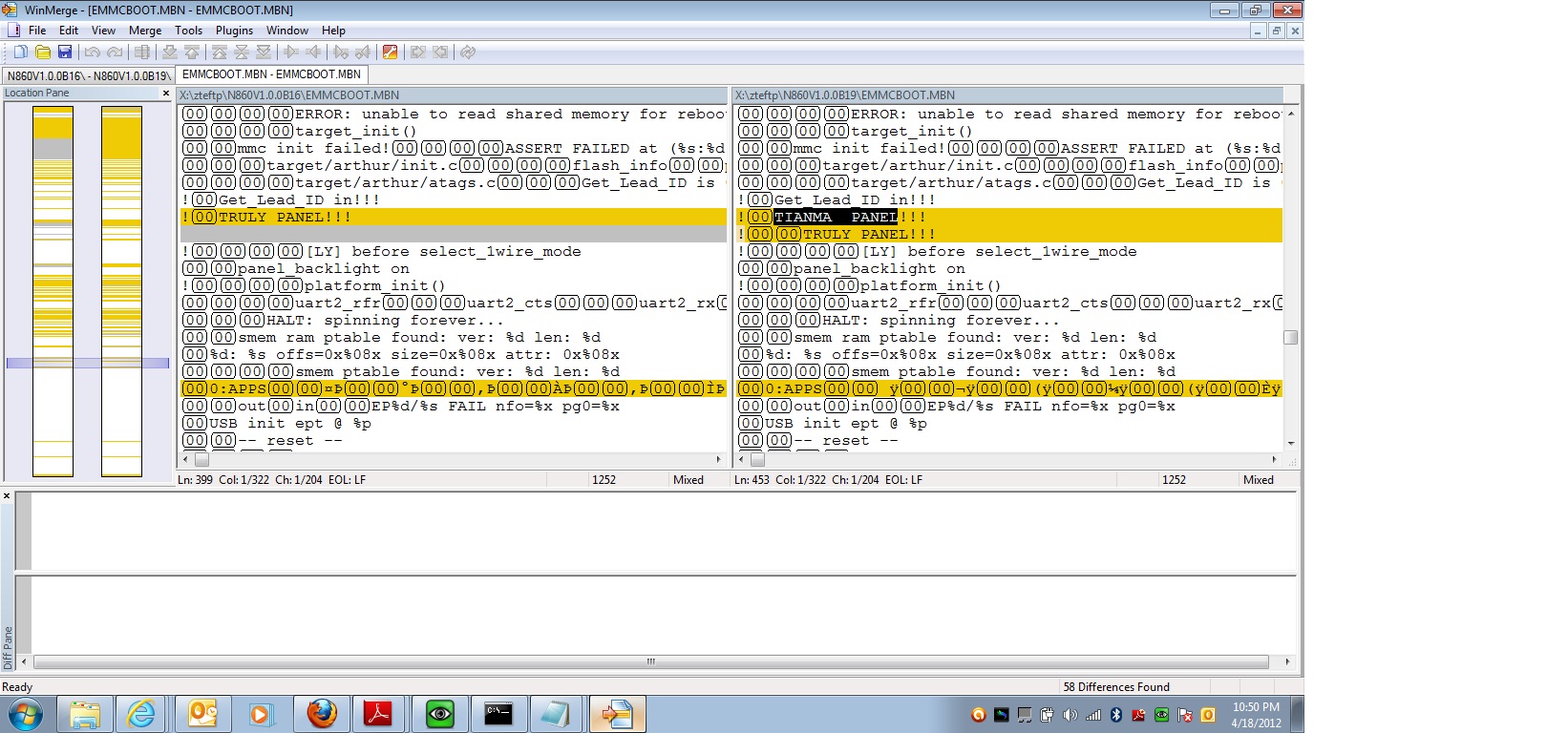Select the EMMCBOOT.MBN file compare tab
The image size is (1568, 733).
pos(271,74)
